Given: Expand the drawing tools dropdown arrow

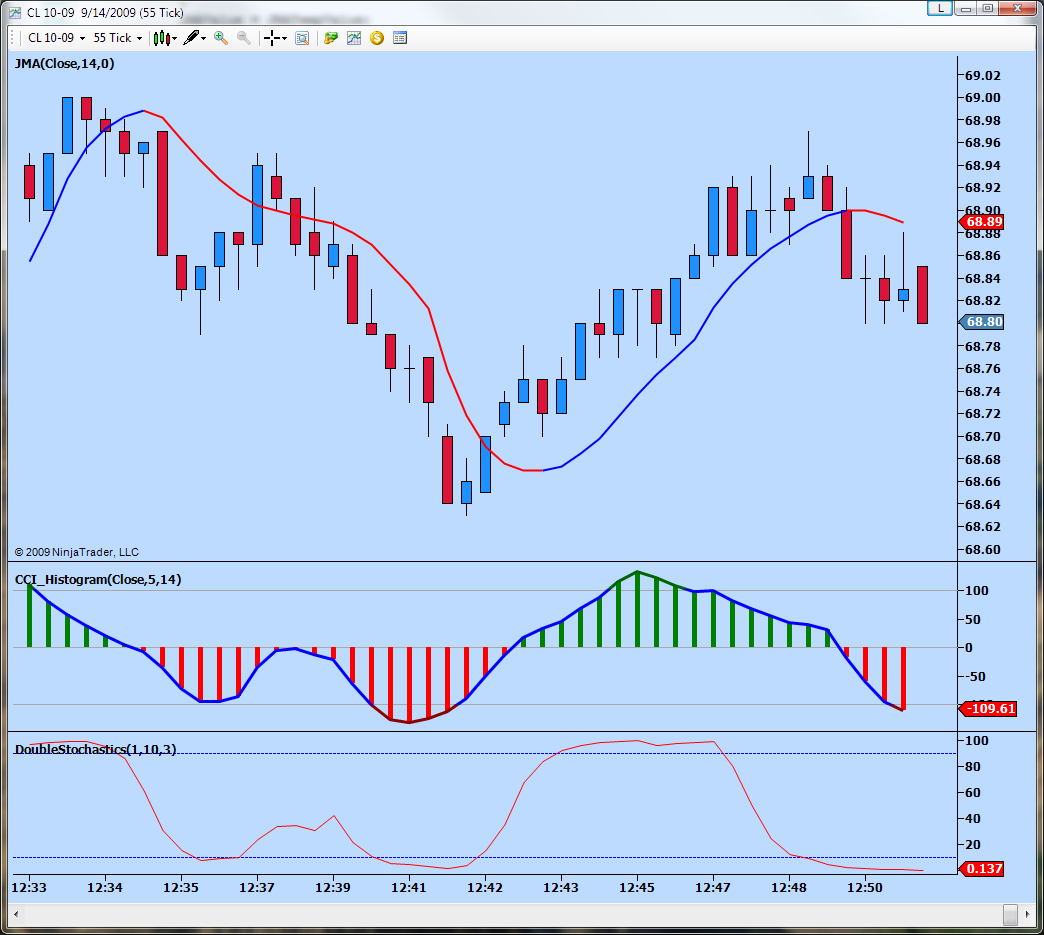Looking at the screenshot, I should point(203,39).
